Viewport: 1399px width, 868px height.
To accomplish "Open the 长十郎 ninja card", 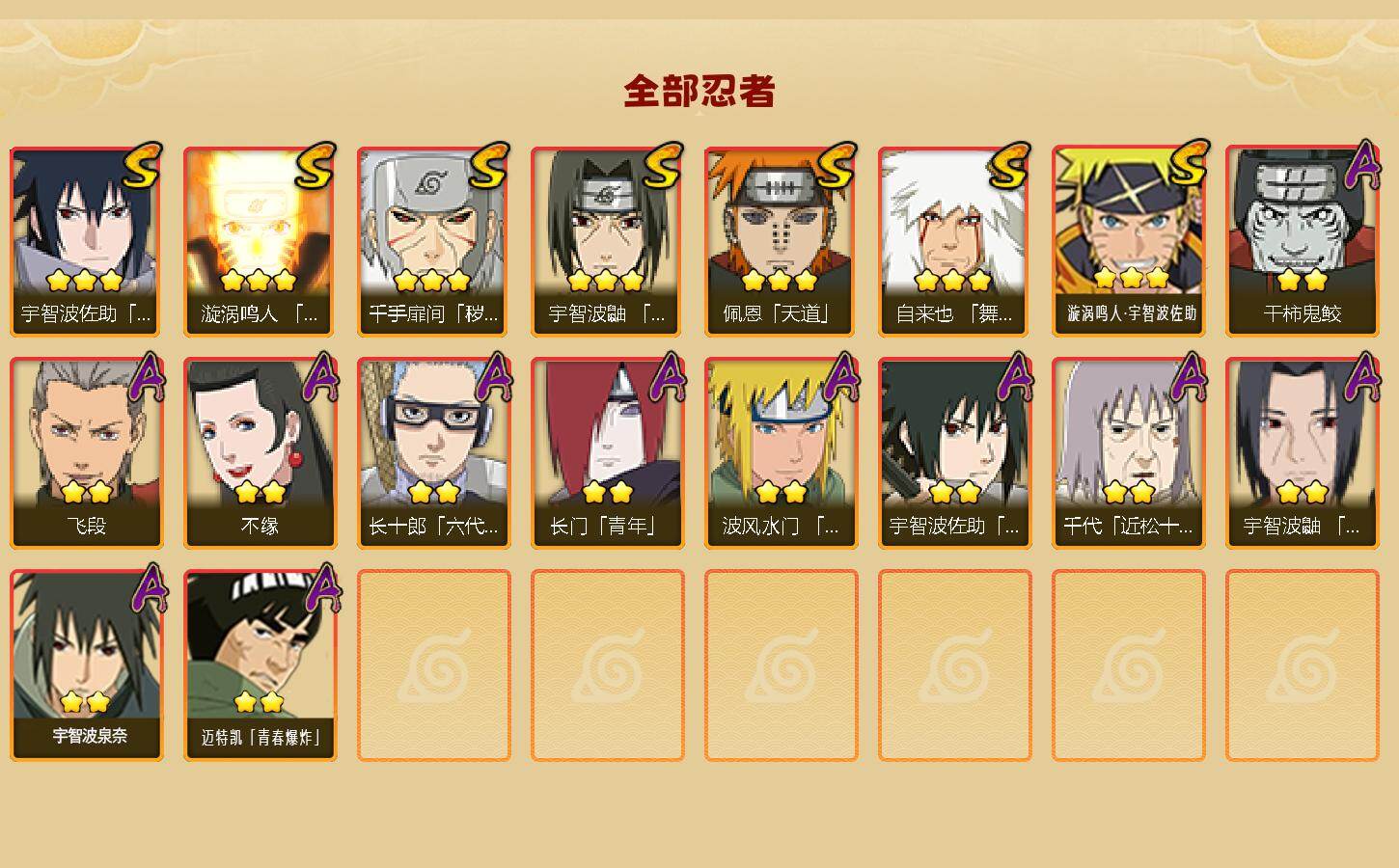I will coord(432,453).
